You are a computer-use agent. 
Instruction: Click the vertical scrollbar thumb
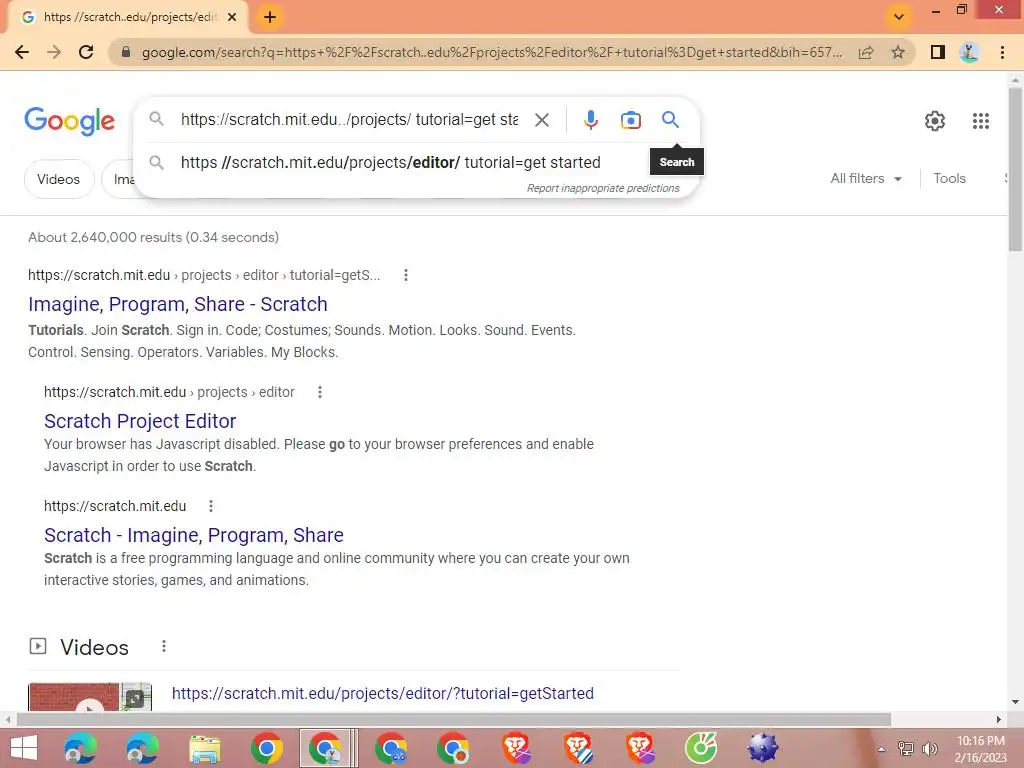1015,168
